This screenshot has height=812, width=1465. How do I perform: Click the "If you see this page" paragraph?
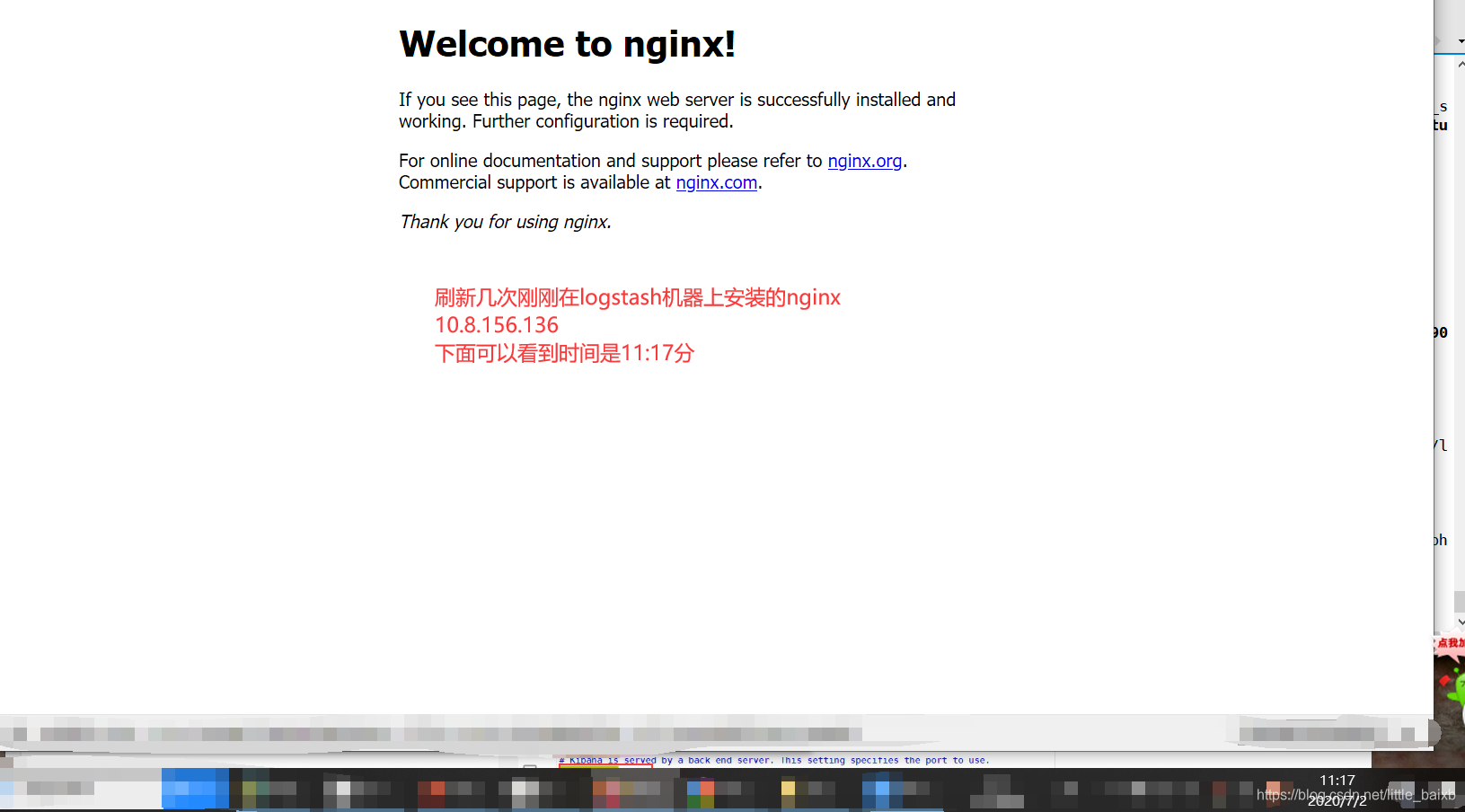tap(677, 110)
